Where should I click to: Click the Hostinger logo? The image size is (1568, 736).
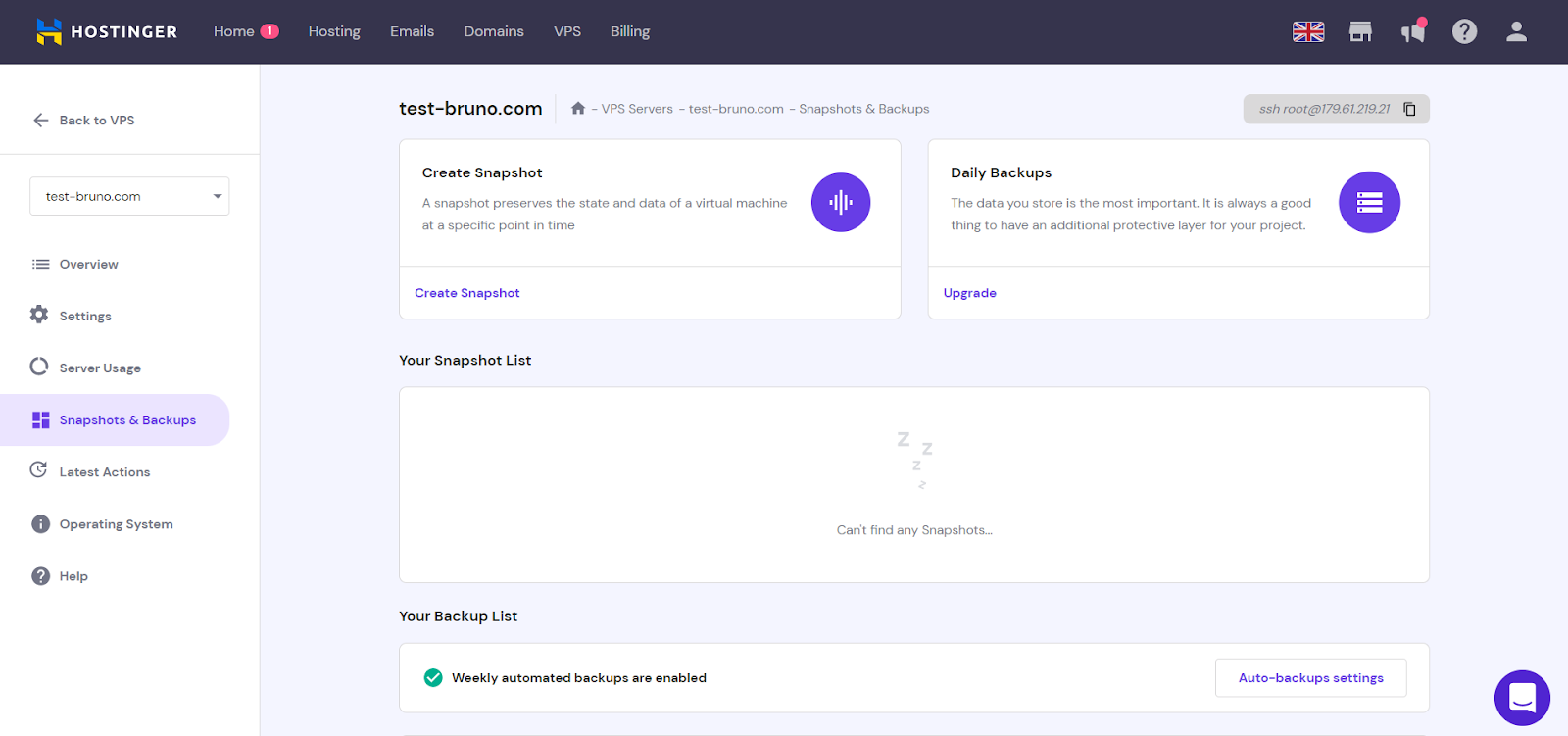[x=107, y=32]
